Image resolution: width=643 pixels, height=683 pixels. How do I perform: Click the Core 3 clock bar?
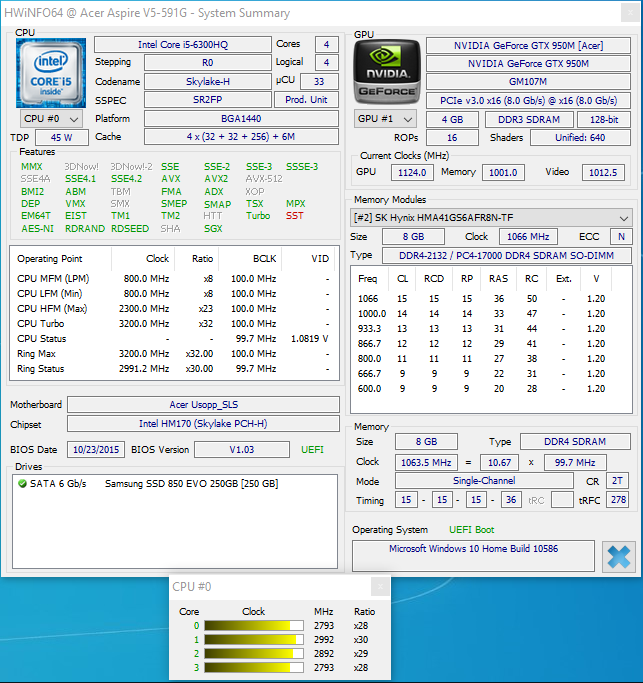click(x=254, y=668)
